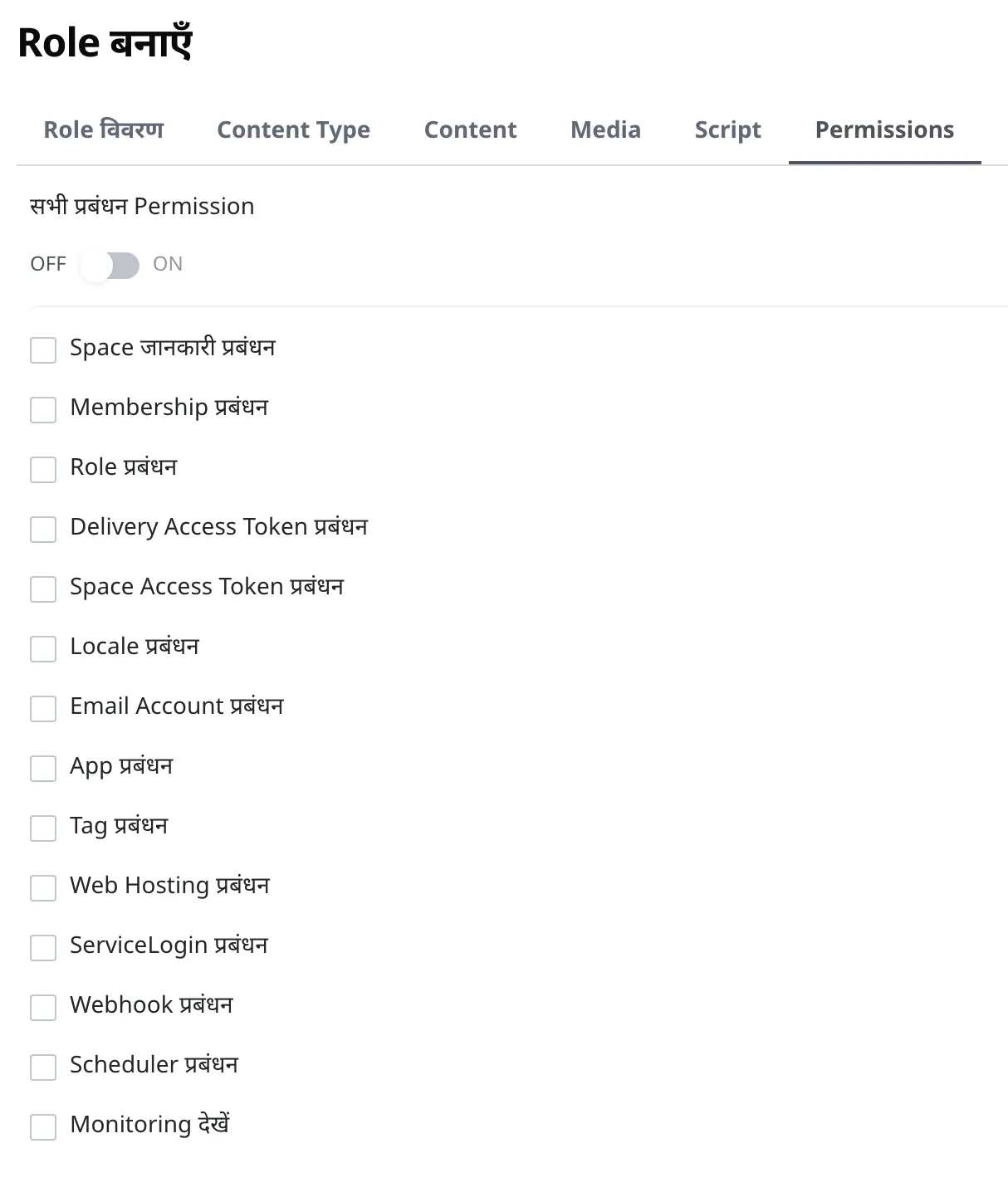Enable Scheduler प्रबंधन permission

click(43, 1067)
